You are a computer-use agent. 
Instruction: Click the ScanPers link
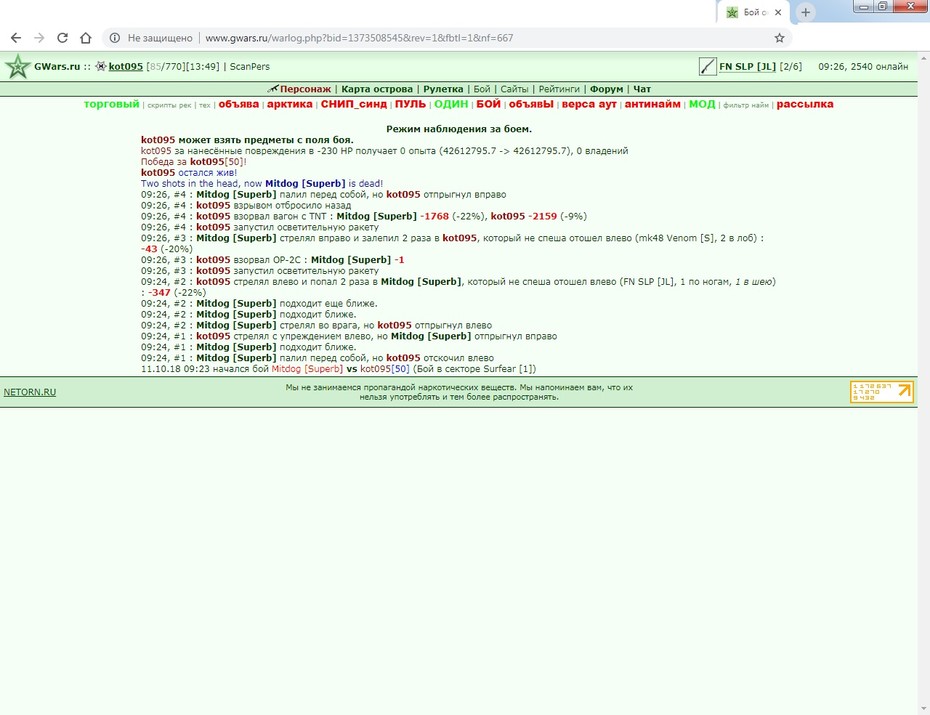pyautogui.click(x=250, y=66)
